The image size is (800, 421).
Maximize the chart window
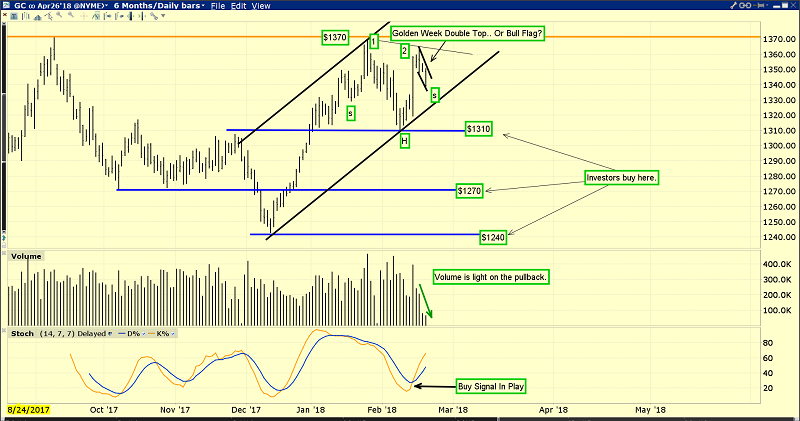click(x=785, y=5)
